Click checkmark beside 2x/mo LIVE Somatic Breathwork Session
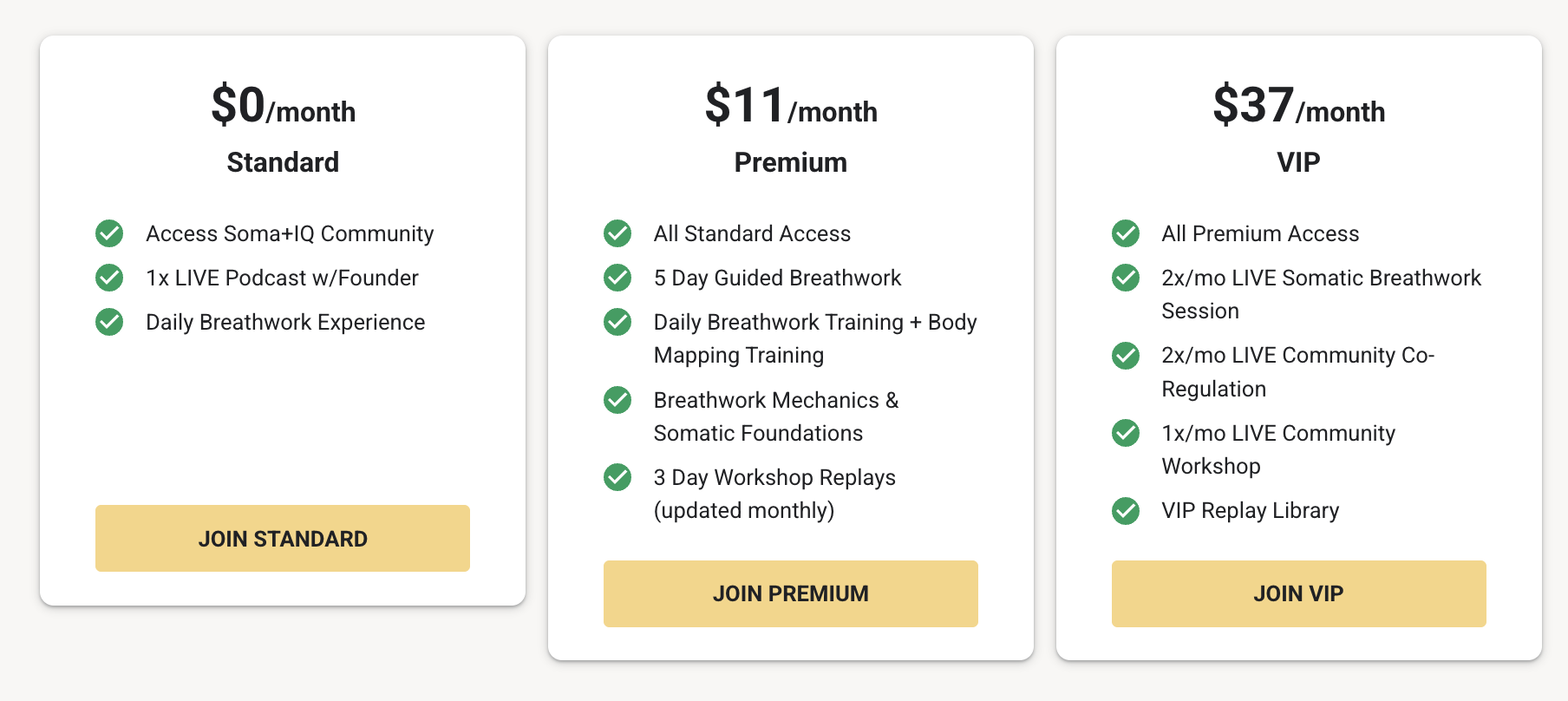The image size is (1568, 701). [1126, 278]
